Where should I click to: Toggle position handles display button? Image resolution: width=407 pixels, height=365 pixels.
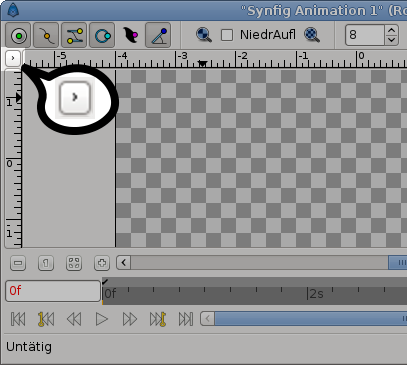click(x=18, y=35)
